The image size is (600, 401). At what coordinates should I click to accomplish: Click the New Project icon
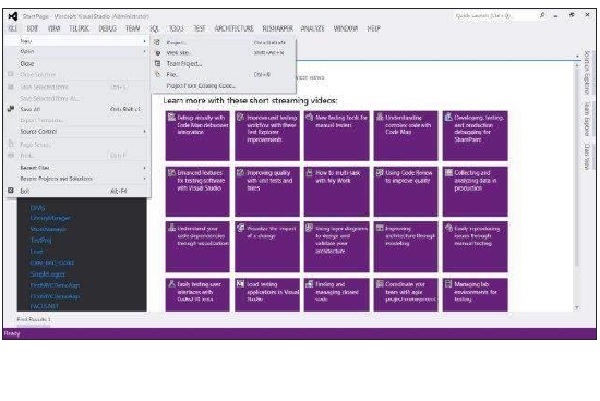point(157,42)
